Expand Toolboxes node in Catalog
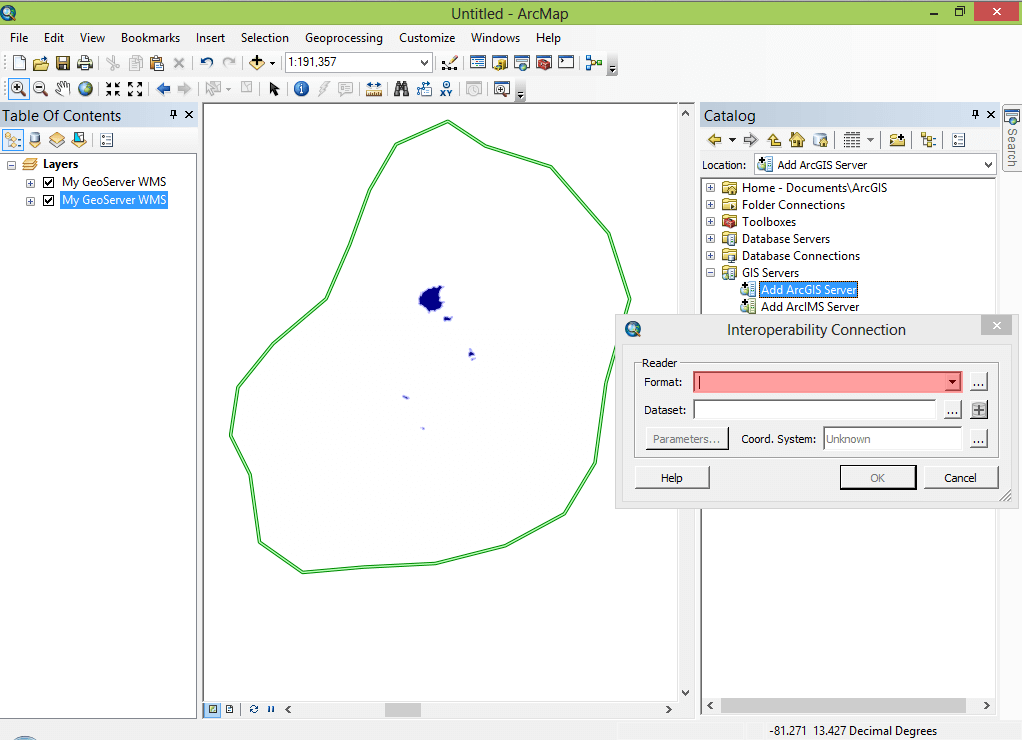Screen dimensions: 1022x740 710,222
